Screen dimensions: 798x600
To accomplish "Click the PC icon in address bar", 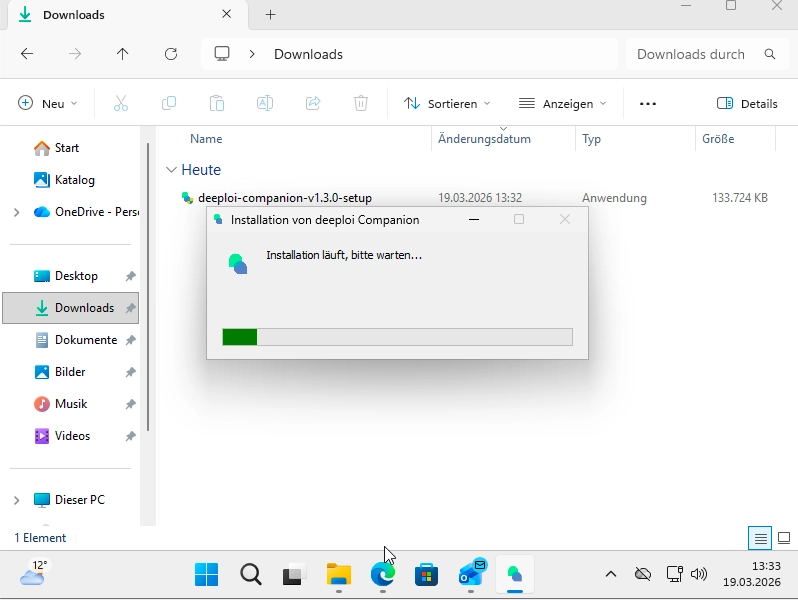I will [222, 54].
